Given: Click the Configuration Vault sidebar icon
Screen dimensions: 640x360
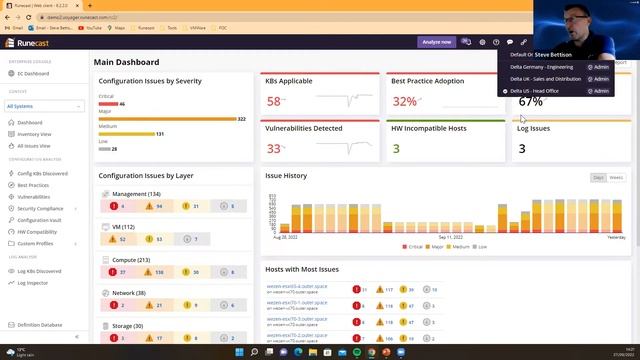Looking at the screenshot, I should point(11,220).
